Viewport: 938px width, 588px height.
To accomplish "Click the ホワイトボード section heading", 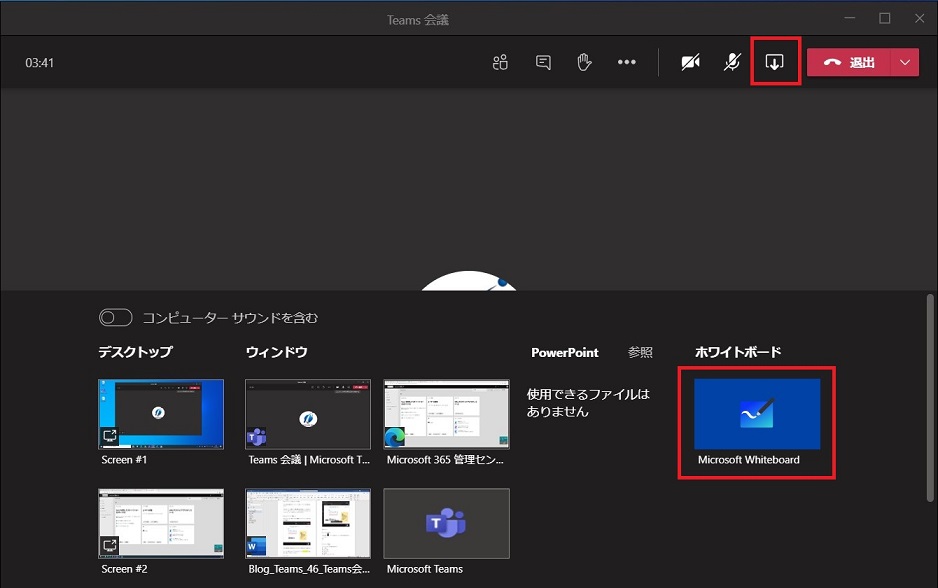I will tap(738, 352).
